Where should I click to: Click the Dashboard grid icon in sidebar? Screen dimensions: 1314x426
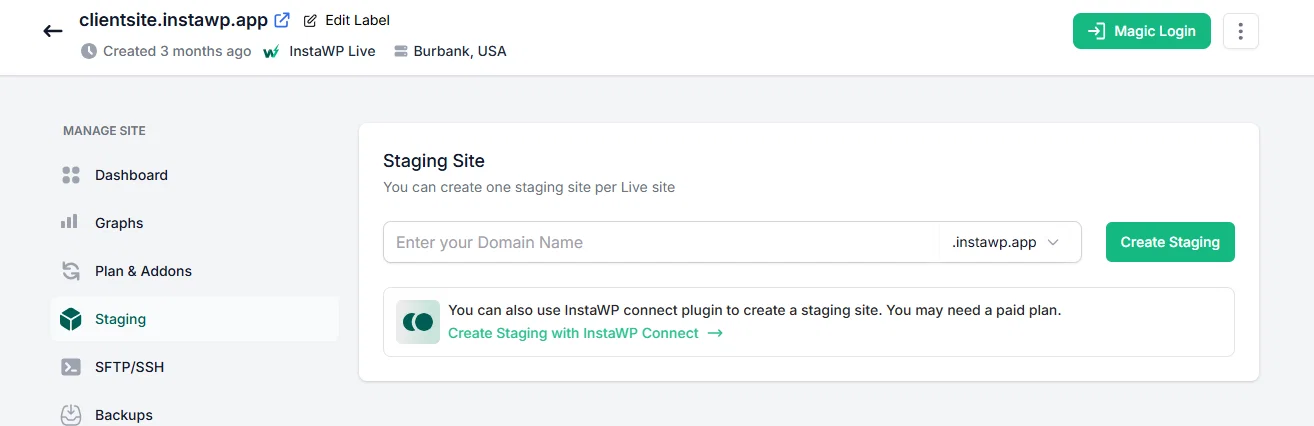pos(71,175)
